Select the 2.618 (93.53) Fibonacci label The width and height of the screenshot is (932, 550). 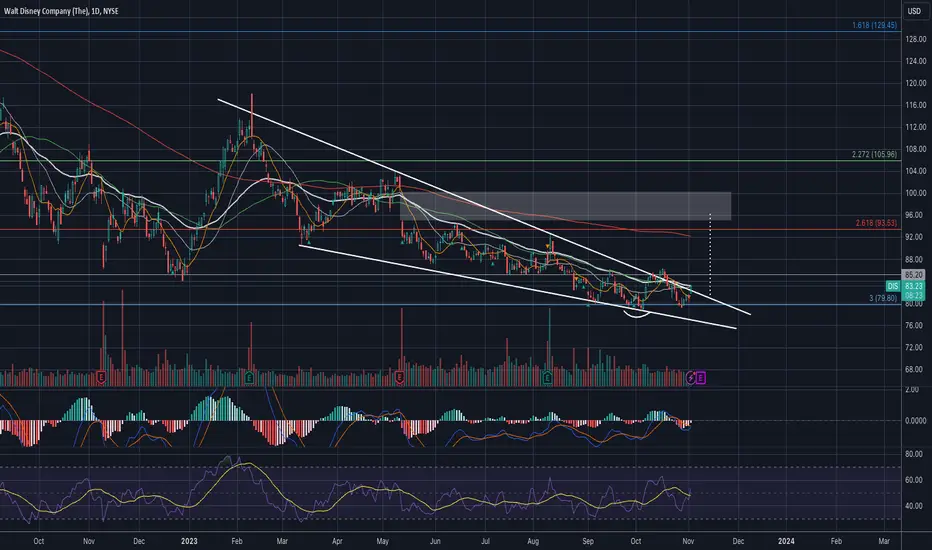click(876, 223)
